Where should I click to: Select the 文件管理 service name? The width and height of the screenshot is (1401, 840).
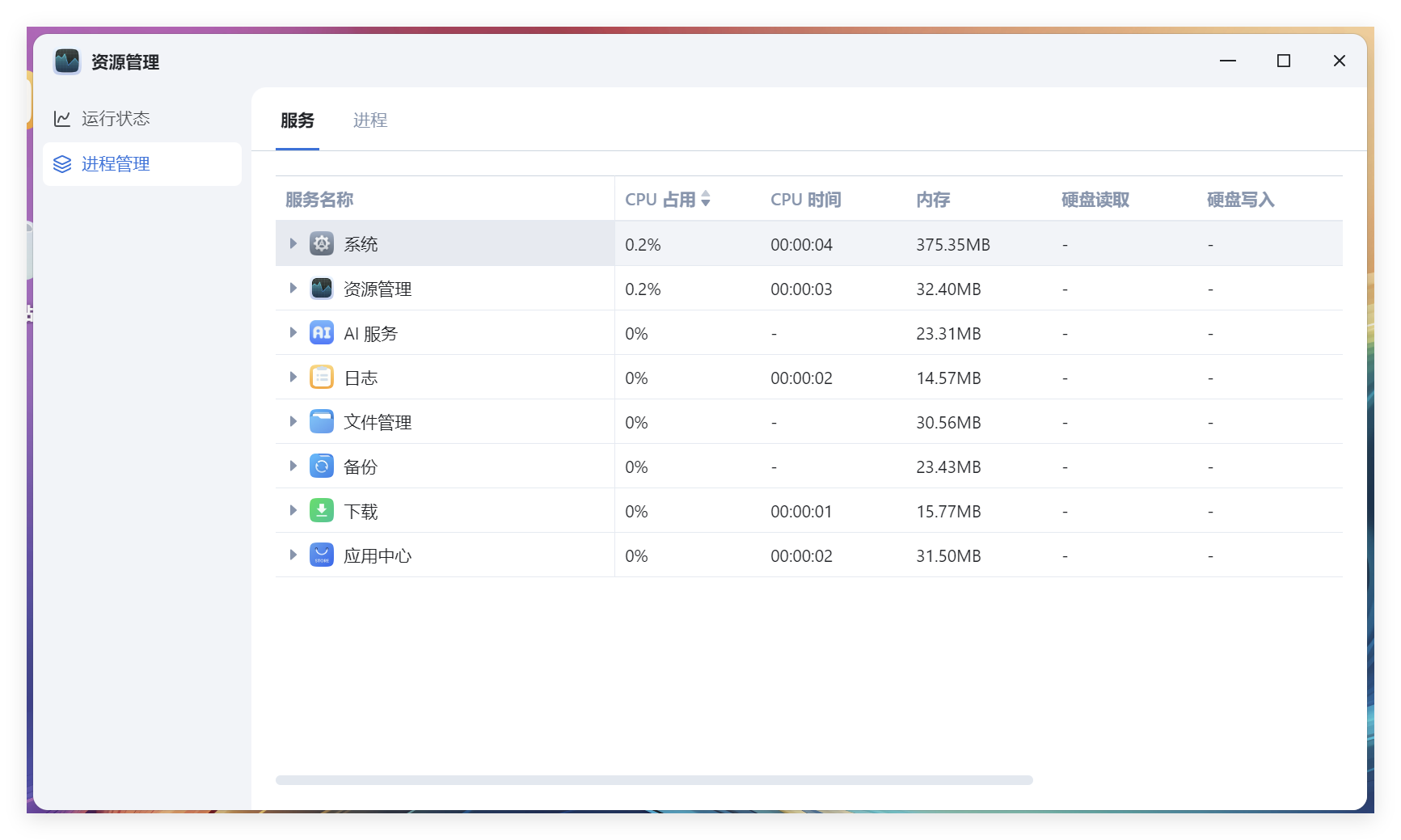click(378, 422)
